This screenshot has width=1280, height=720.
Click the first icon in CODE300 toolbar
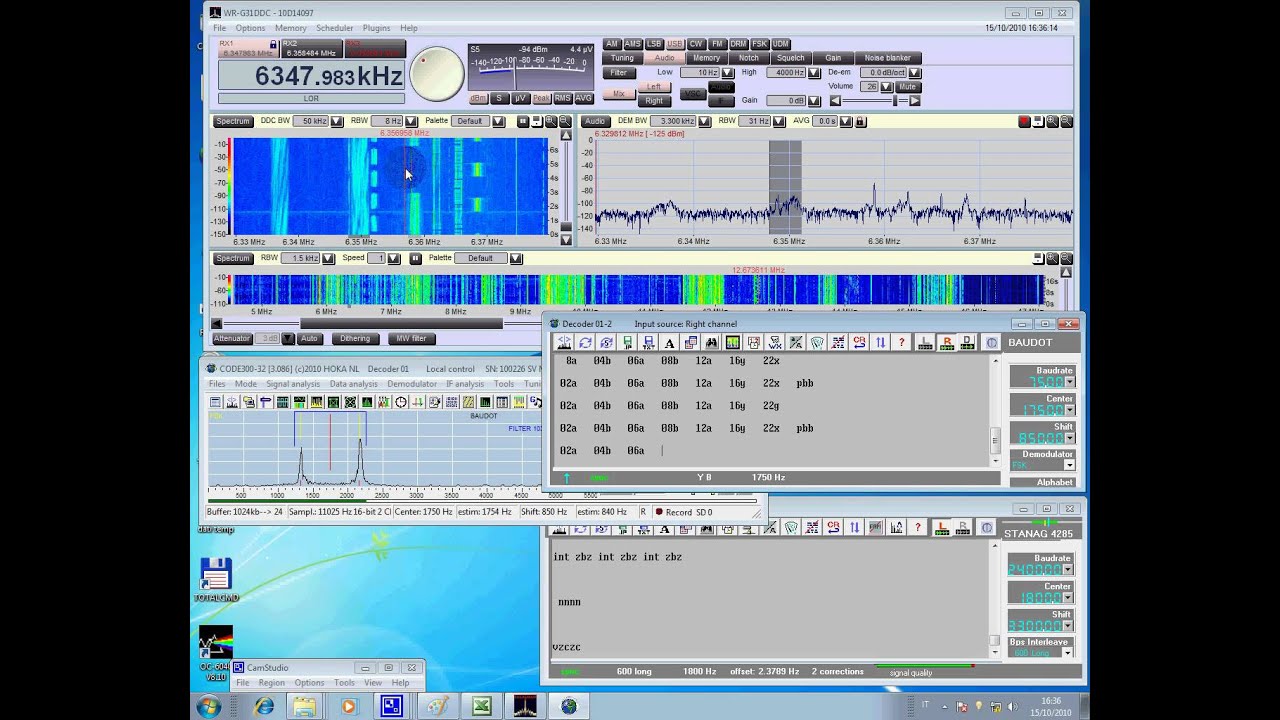click(x=215, y=402)
